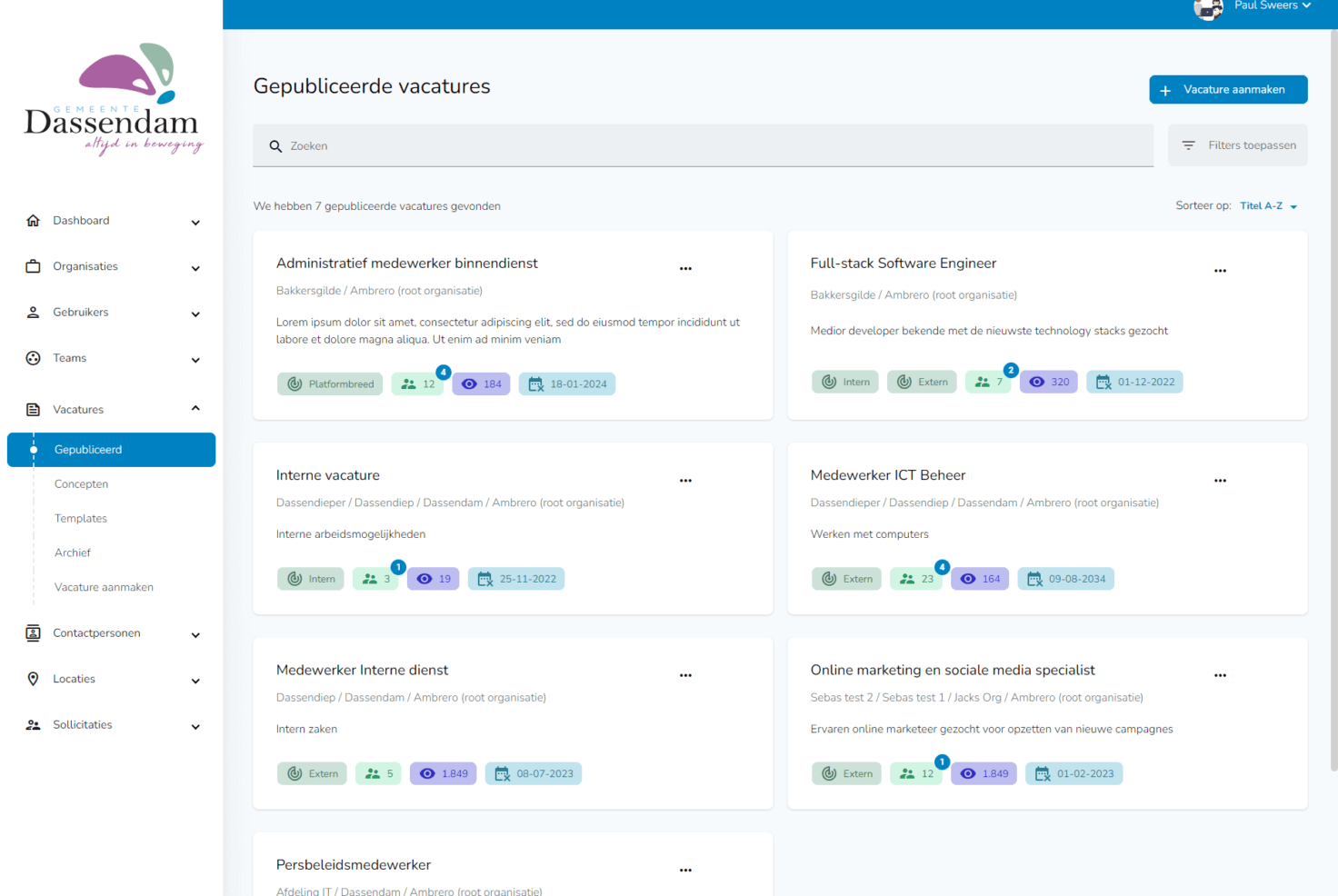
Task: Click applicants badge on Medewerker ICT Beheer
Action: click(x=917, y=579)
